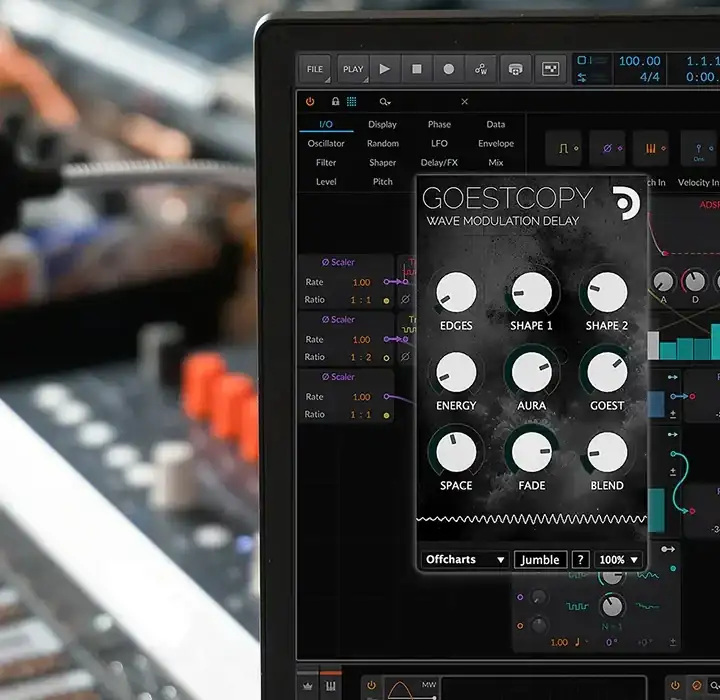Image resolution: width=720 pixels, height=700 pixels.
Task: Adjust the FADE knob
Action: 531,452
